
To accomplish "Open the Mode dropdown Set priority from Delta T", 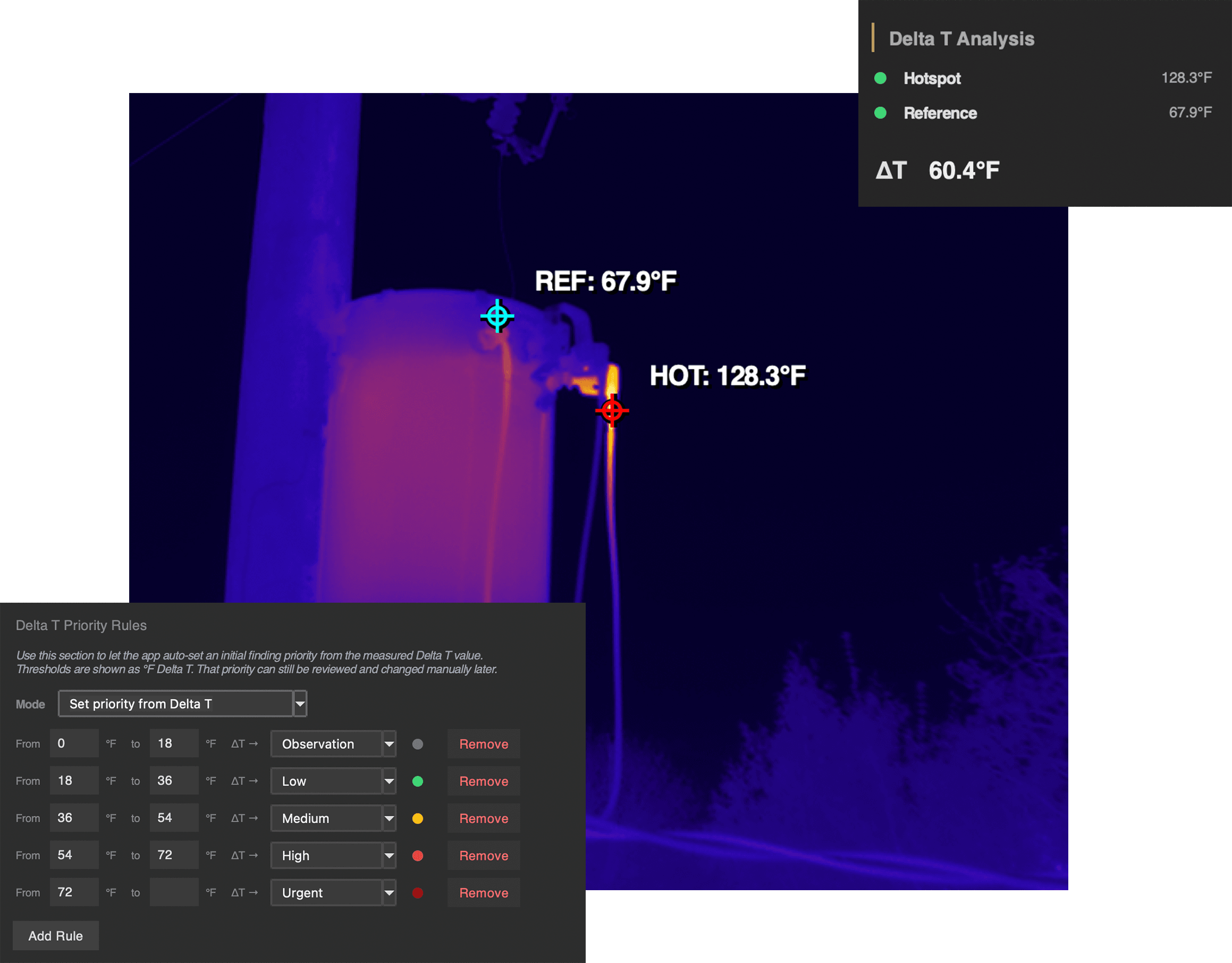I will (x=182, y=704).
